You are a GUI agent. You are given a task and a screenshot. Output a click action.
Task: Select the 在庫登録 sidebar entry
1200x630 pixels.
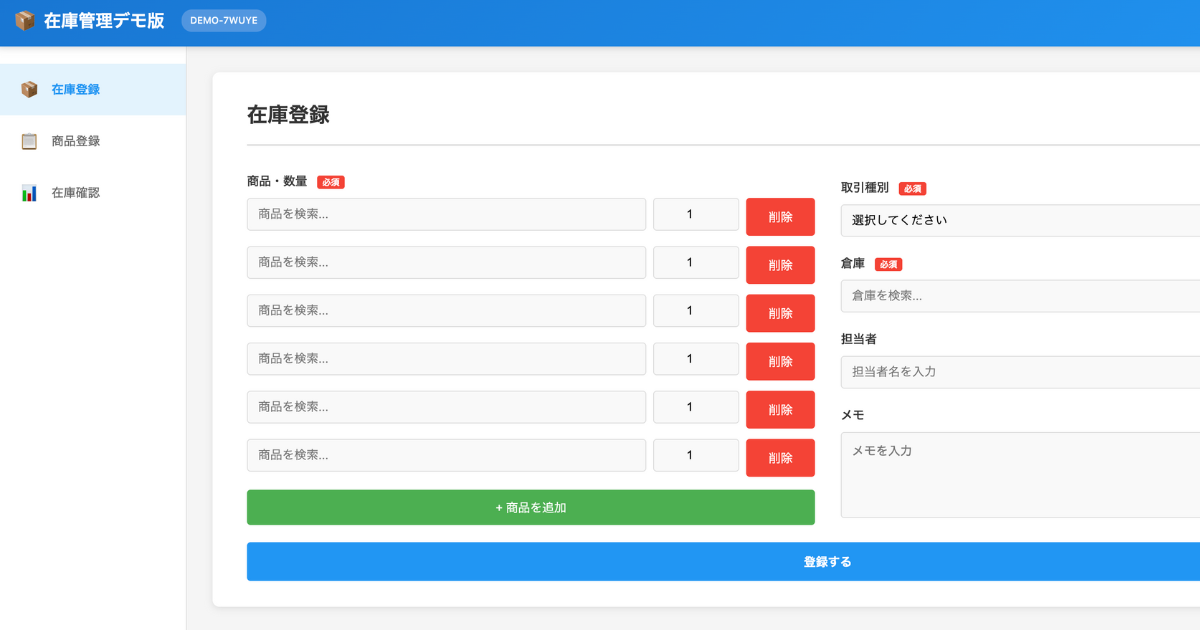[76, 90]
